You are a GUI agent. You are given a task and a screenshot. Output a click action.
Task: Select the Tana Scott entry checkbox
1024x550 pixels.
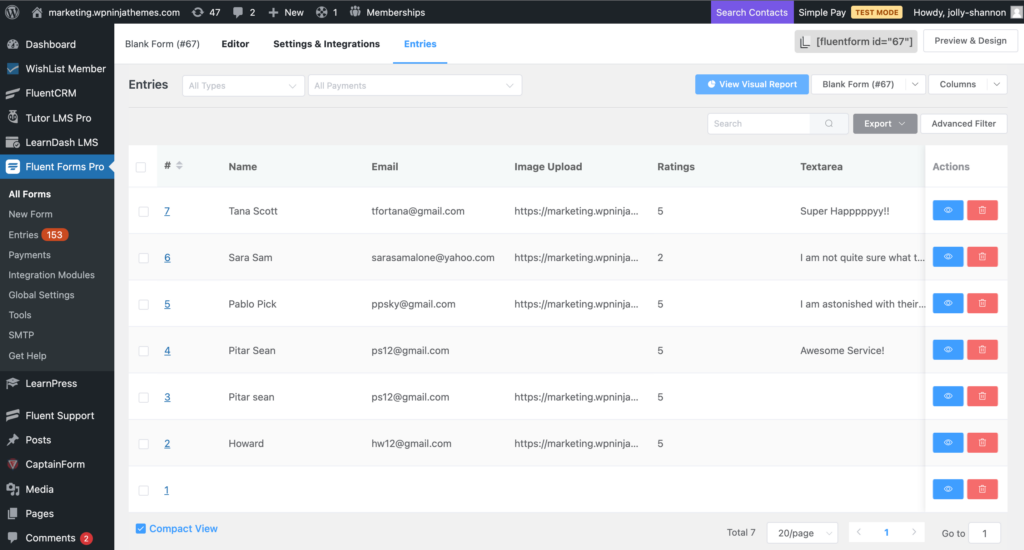pyautogui.click(x=144, y=212)
